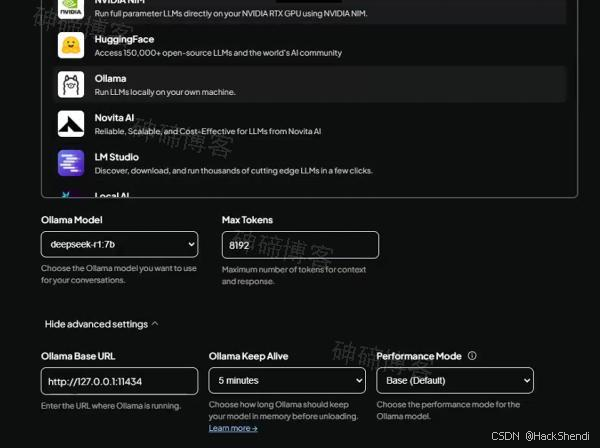Open the Ollama Model dropdown
Screen dimensions: 600x448
(x=119, y=244)
